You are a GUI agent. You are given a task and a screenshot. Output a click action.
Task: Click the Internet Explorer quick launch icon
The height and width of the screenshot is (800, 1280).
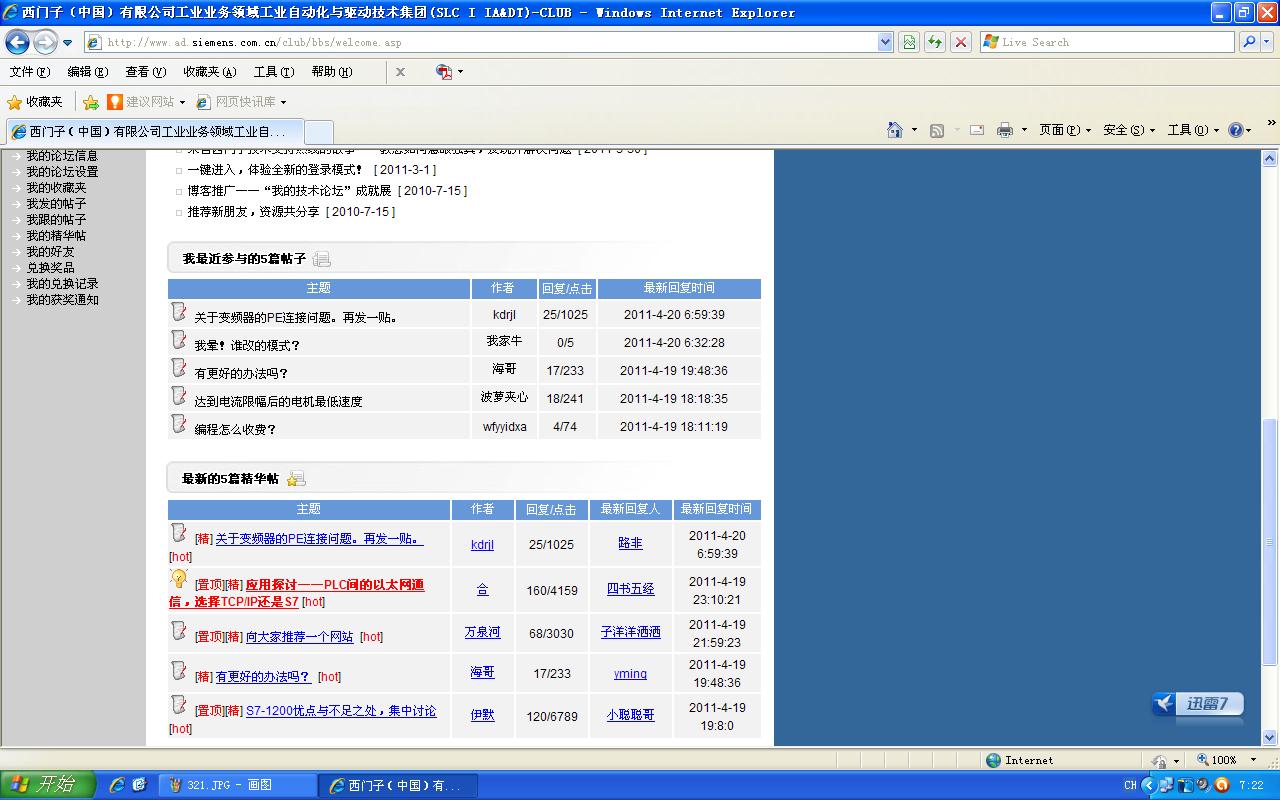pyautogui.click(x=117, y=785)
